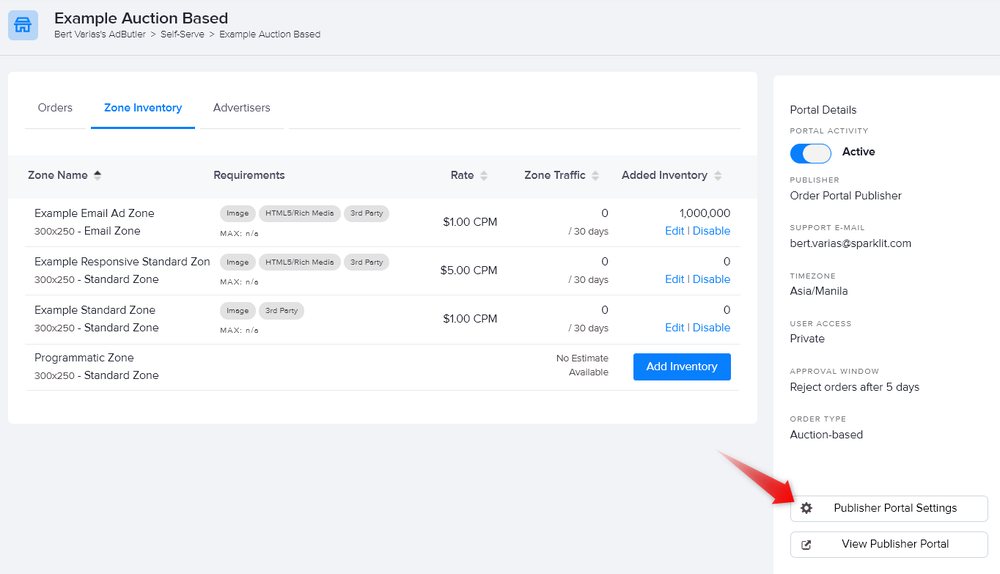Click the Rate column sort arrows
This screenshot has height=574, width=1000.
pos(484,176)
